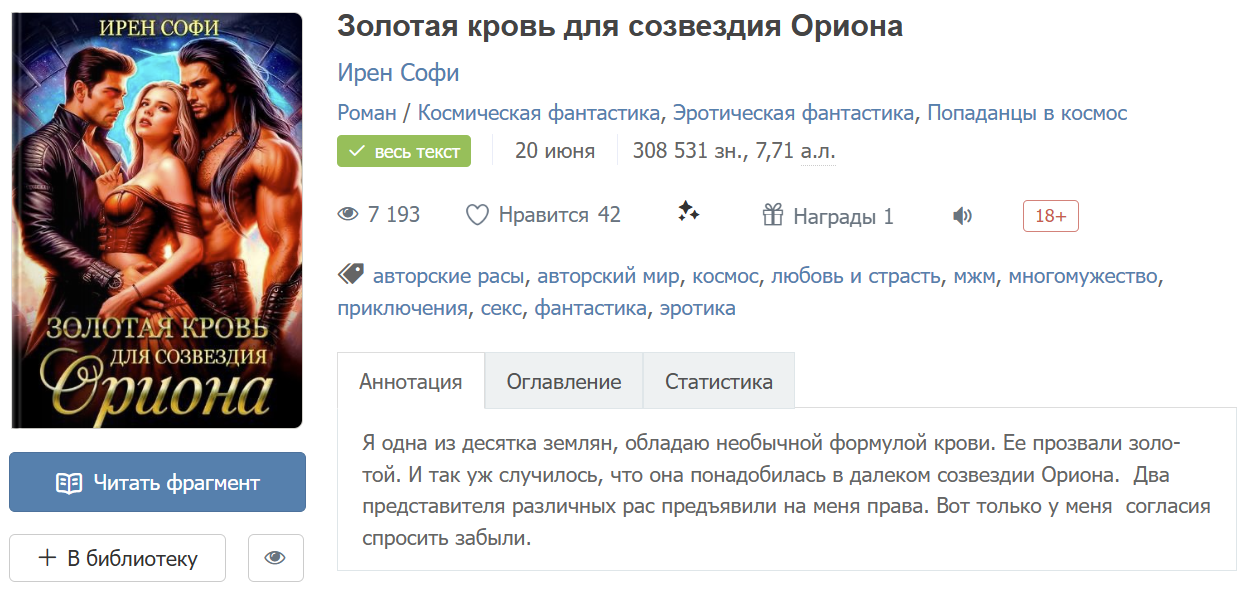Open the Космическая фантастика genre link
This screenshot has width=1251, height=597.
(x=539, y=113)
